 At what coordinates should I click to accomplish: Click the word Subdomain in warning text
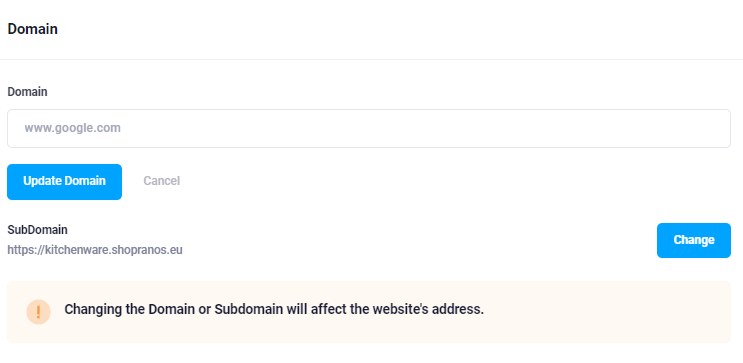pos(249,309)
